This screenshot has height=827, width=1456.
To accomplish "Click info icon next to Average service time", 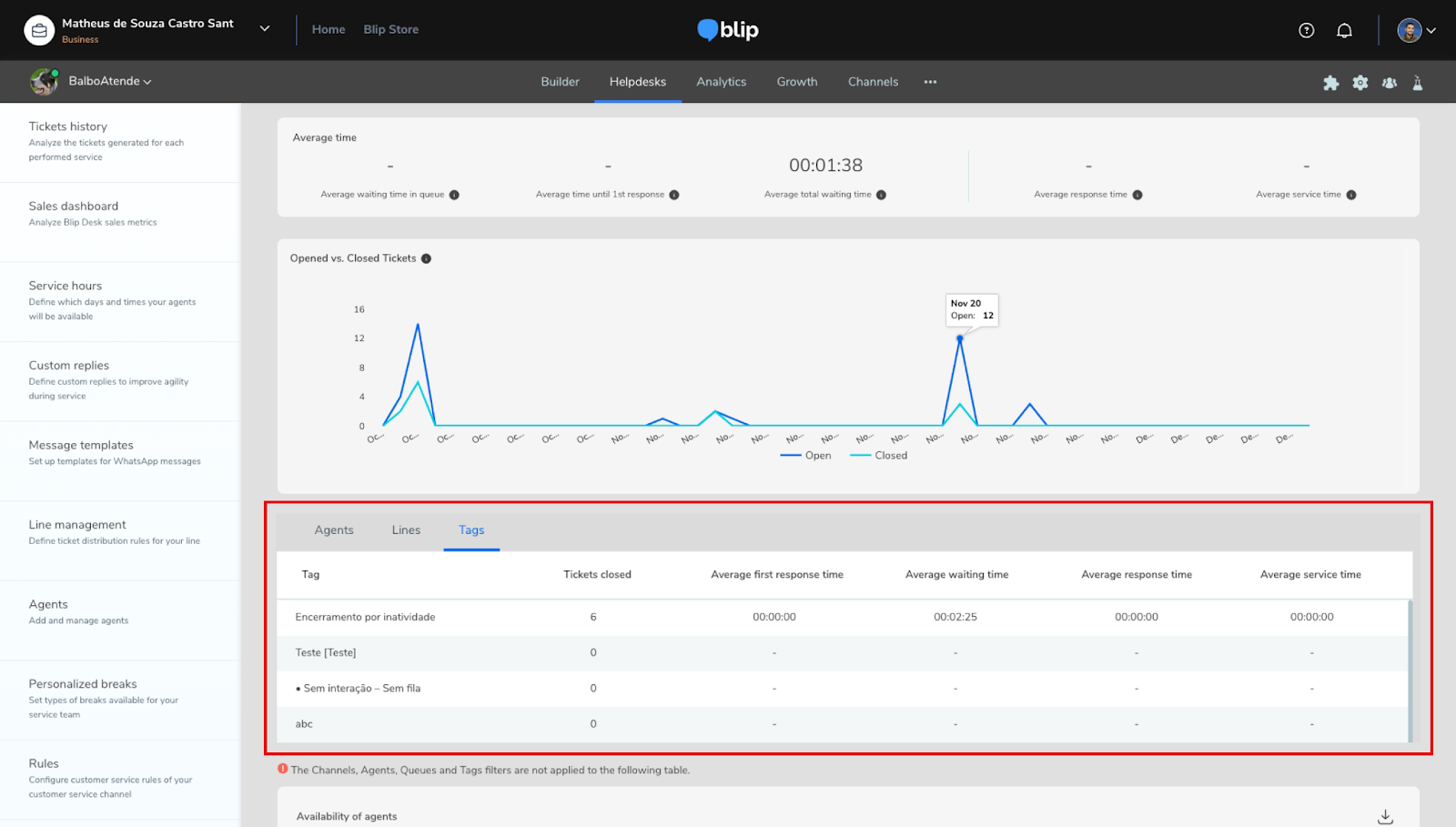I will 1350,195.
